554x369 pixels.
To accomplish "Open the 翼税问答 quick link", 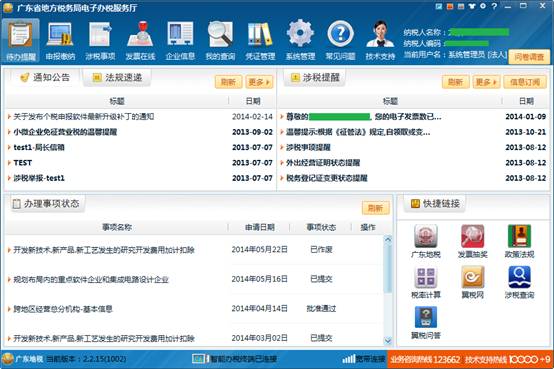I will click(x=426, y=322).
